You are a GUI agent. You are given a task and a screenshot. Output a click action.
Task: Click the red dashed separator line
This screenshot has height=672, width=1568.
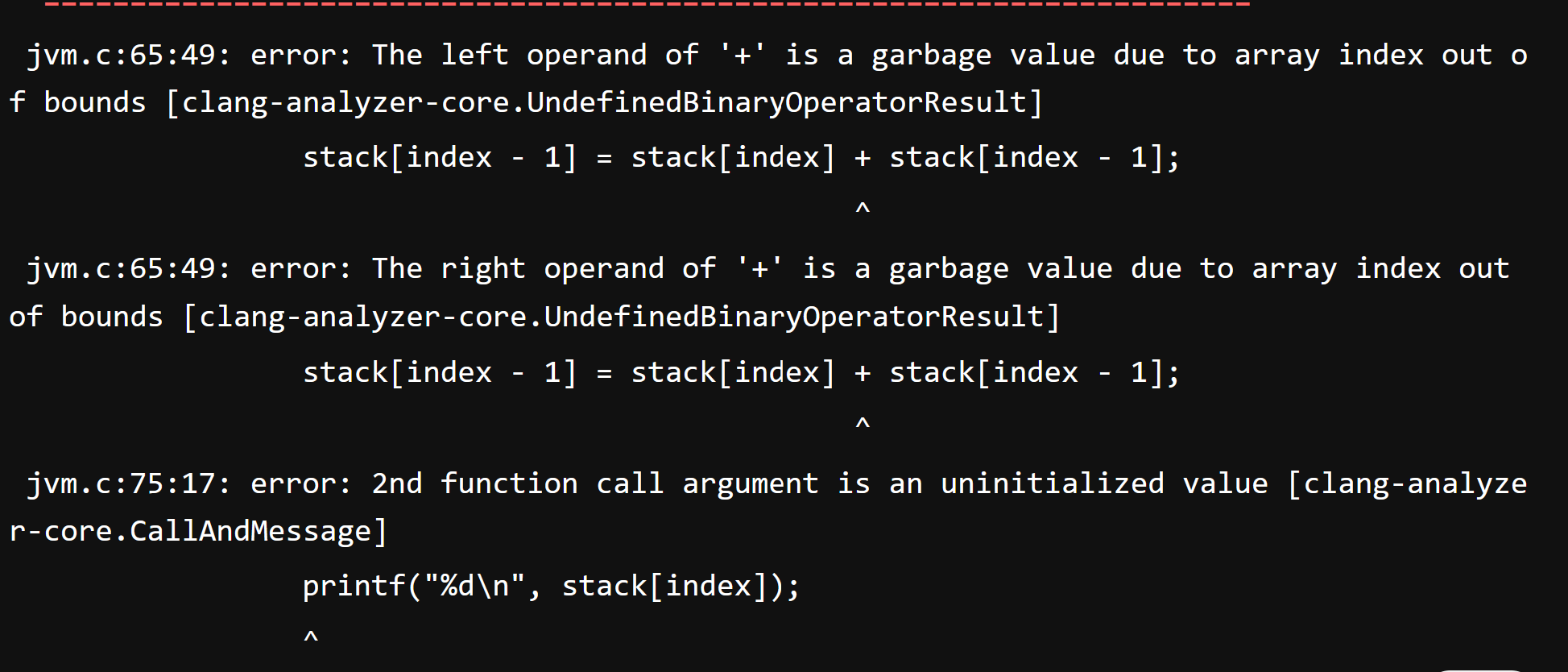[644, 5]
